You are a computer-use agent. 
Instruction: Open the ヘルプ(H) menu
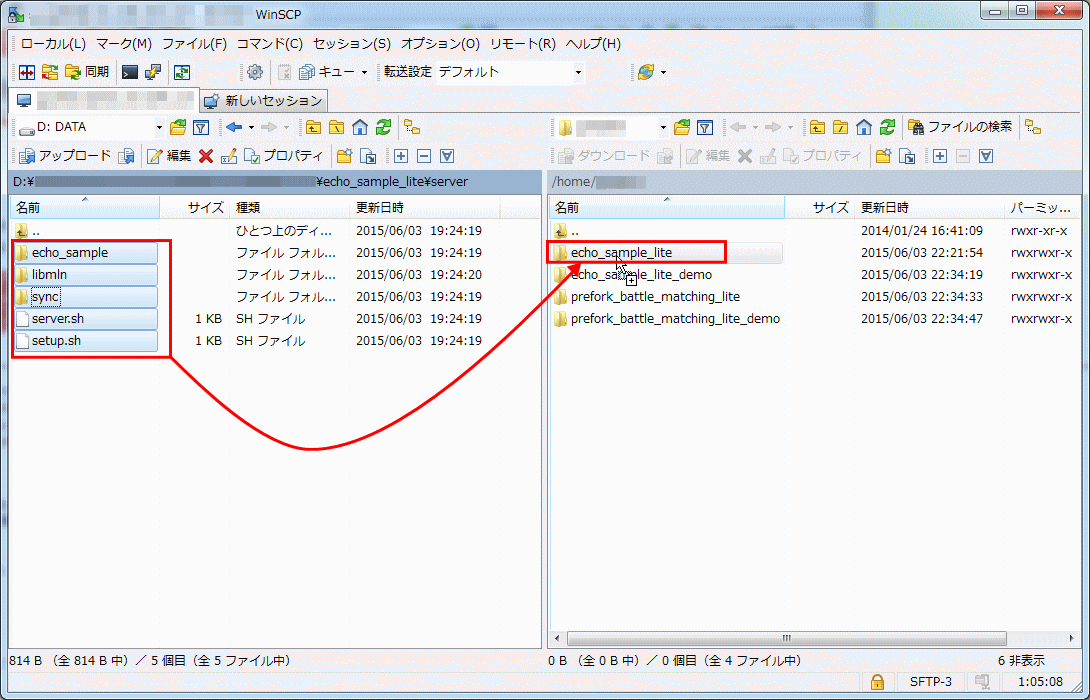click(593, 44)
